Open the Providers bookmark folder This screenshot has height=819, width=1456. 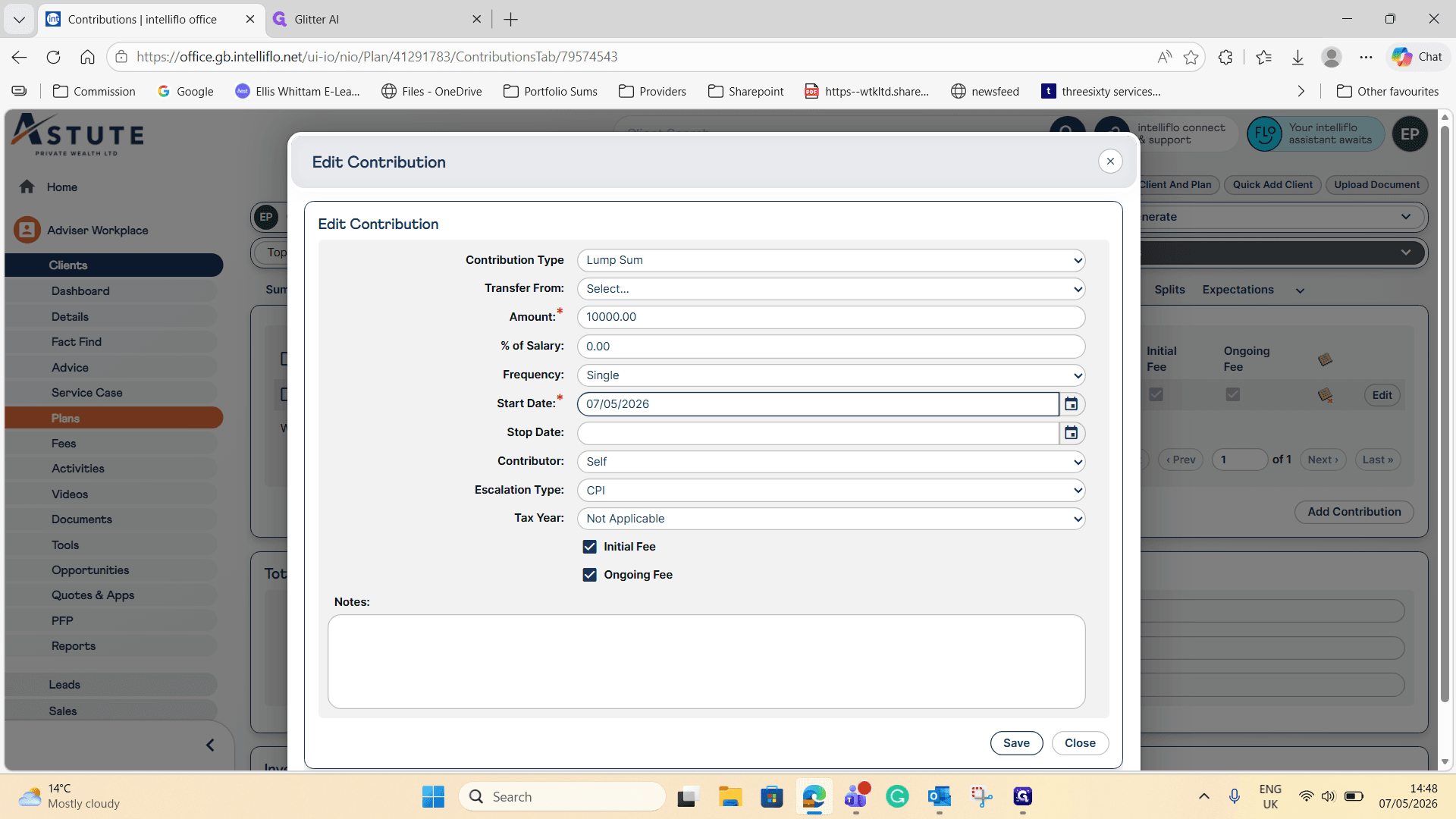(652, 91)
